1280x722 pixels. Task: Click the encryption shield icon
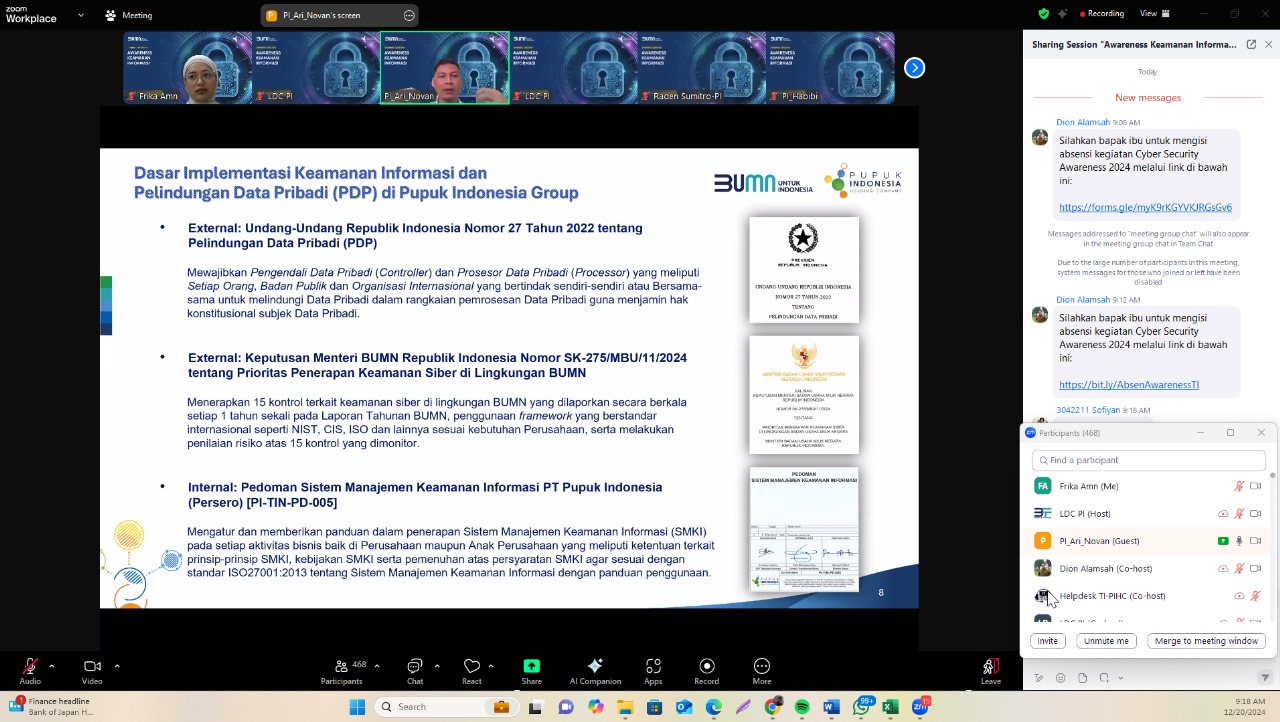coord(1044,14)
